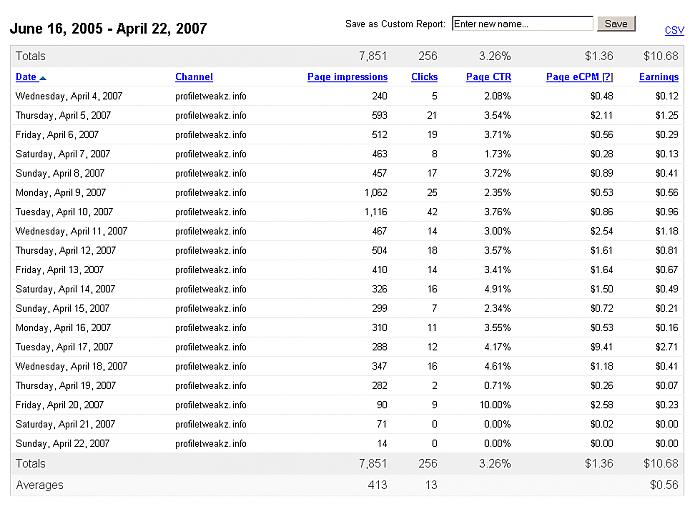The width and height of the screenshot is (700, 509).
Task: Select date 'Tuesday, April 17, 2007'
Action: (x=64, y=347)
